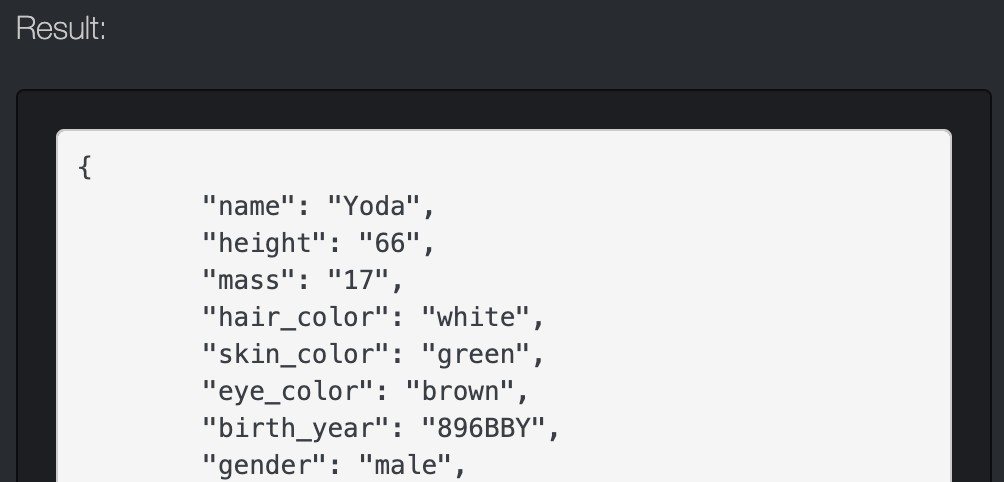The image size is (1004, 482).
Task: Select the "green" skin color value
Action: pos(479,354)
